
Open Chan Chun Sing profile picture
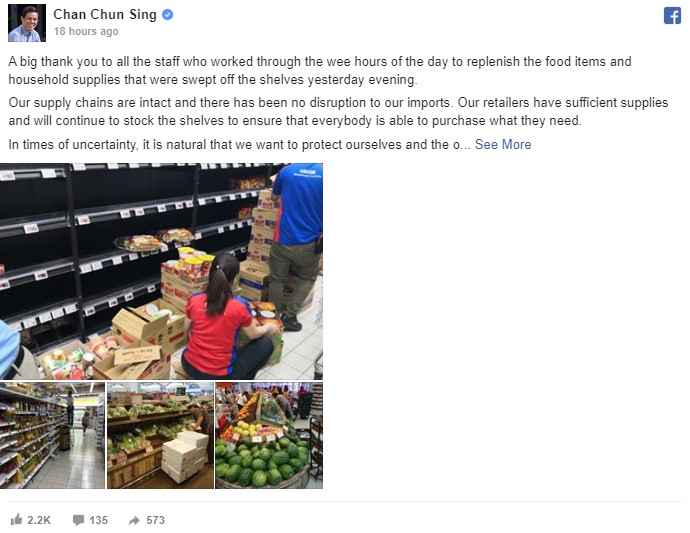[x=27, y=23]
